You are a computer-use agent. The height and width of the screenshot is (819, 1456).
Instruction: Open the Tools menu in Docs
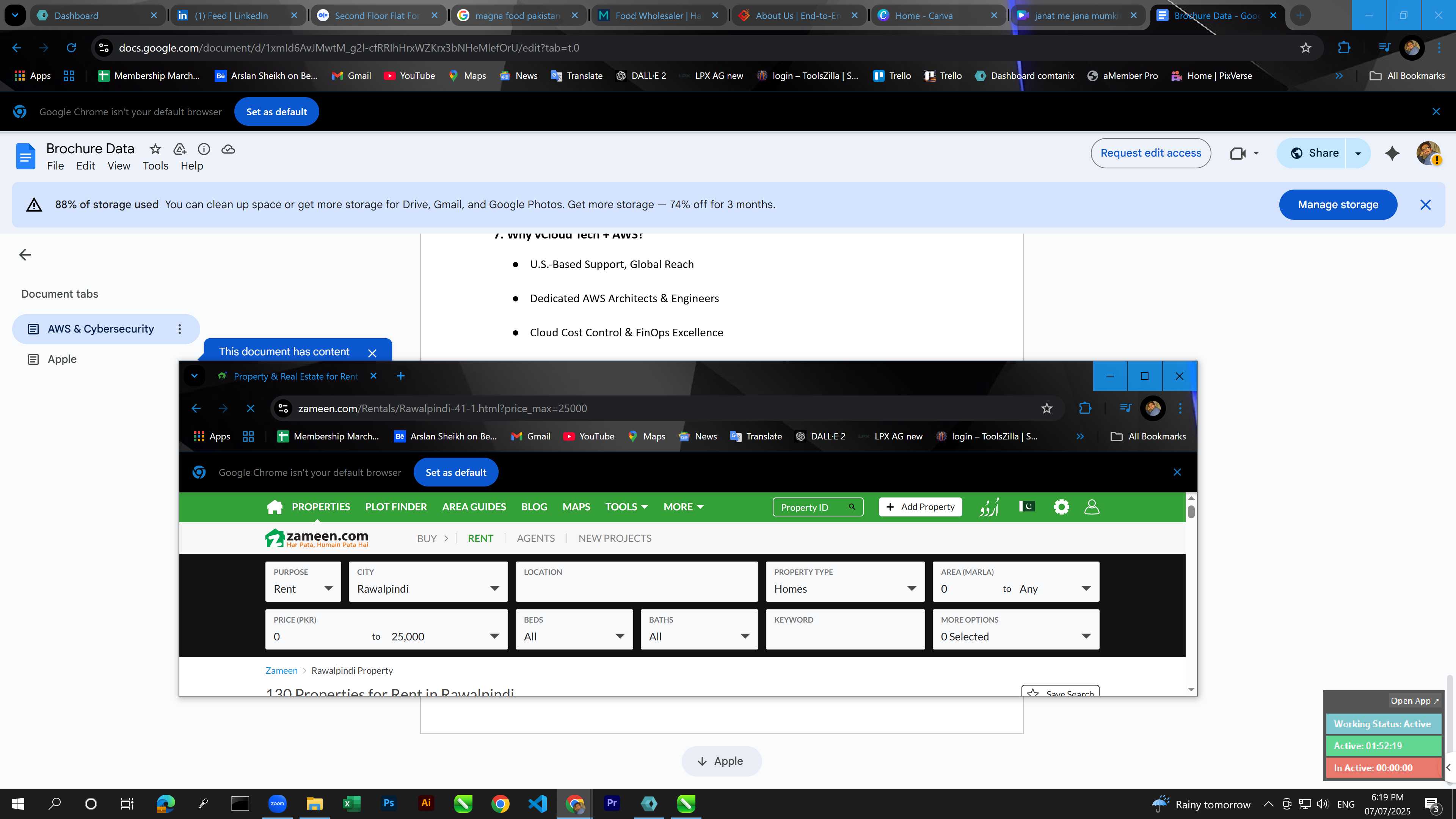(x=155, y=166)
